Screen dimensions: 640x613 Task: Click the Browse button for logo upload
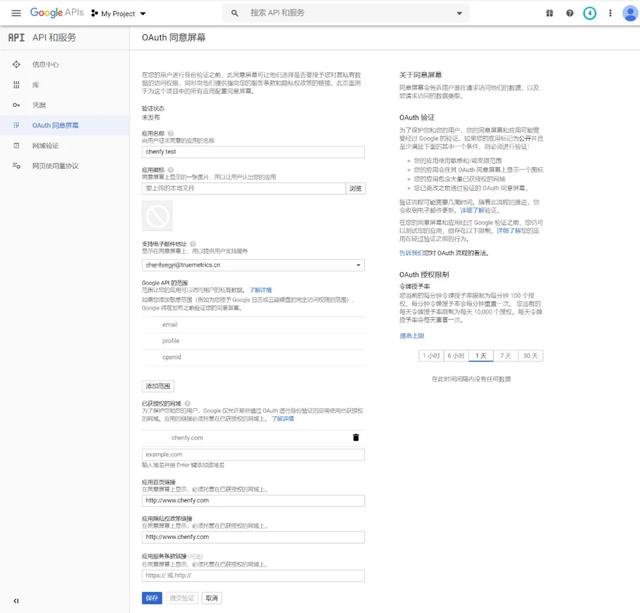[x=356, y=188]
